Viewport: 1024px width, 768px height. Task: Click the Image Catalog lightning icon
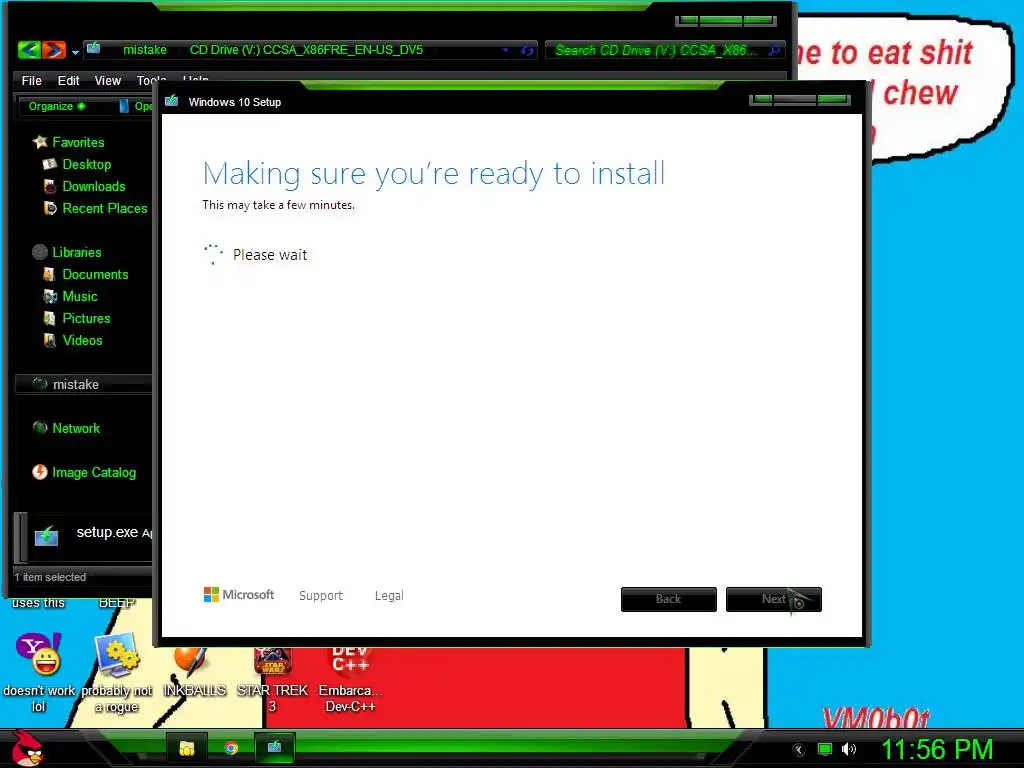click(40, 472)
